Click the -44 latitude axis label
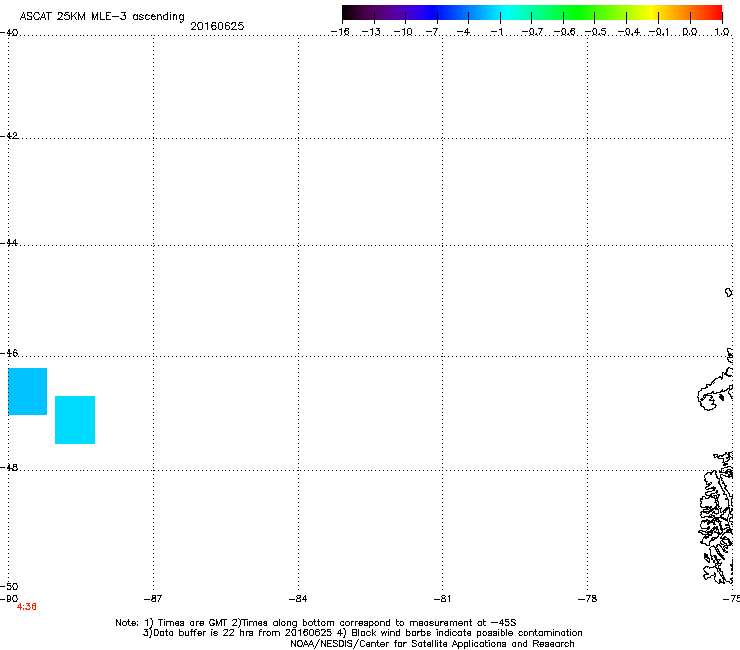This screenshot has height=650, width=740. coord(9,243)
